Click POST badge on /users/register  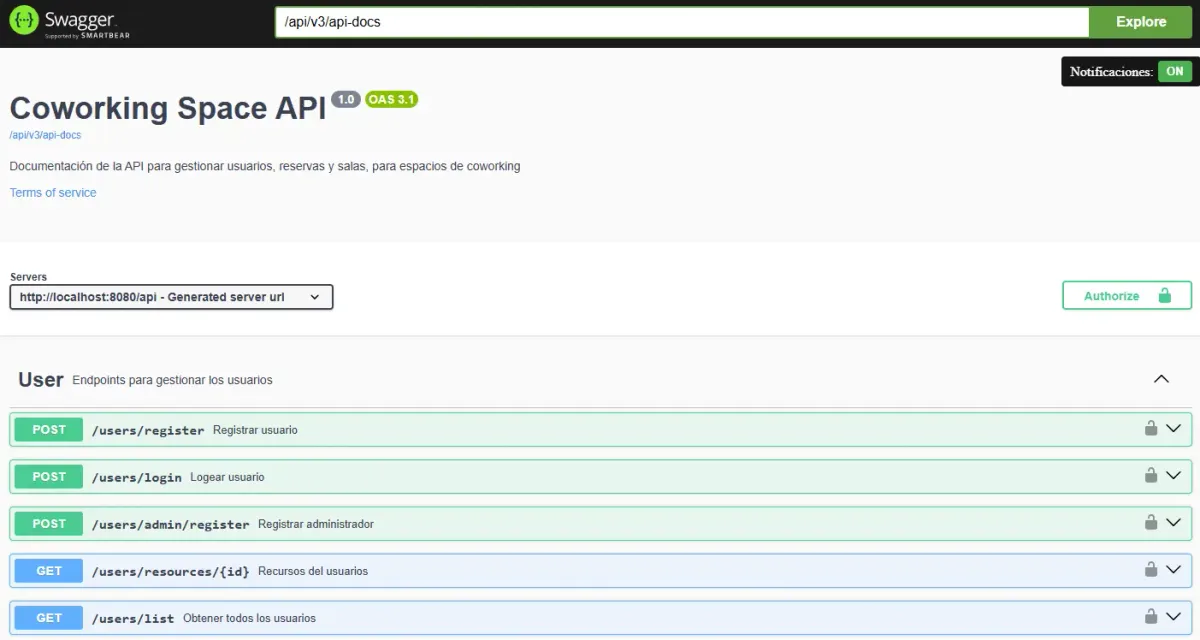[x=49, y=430]
